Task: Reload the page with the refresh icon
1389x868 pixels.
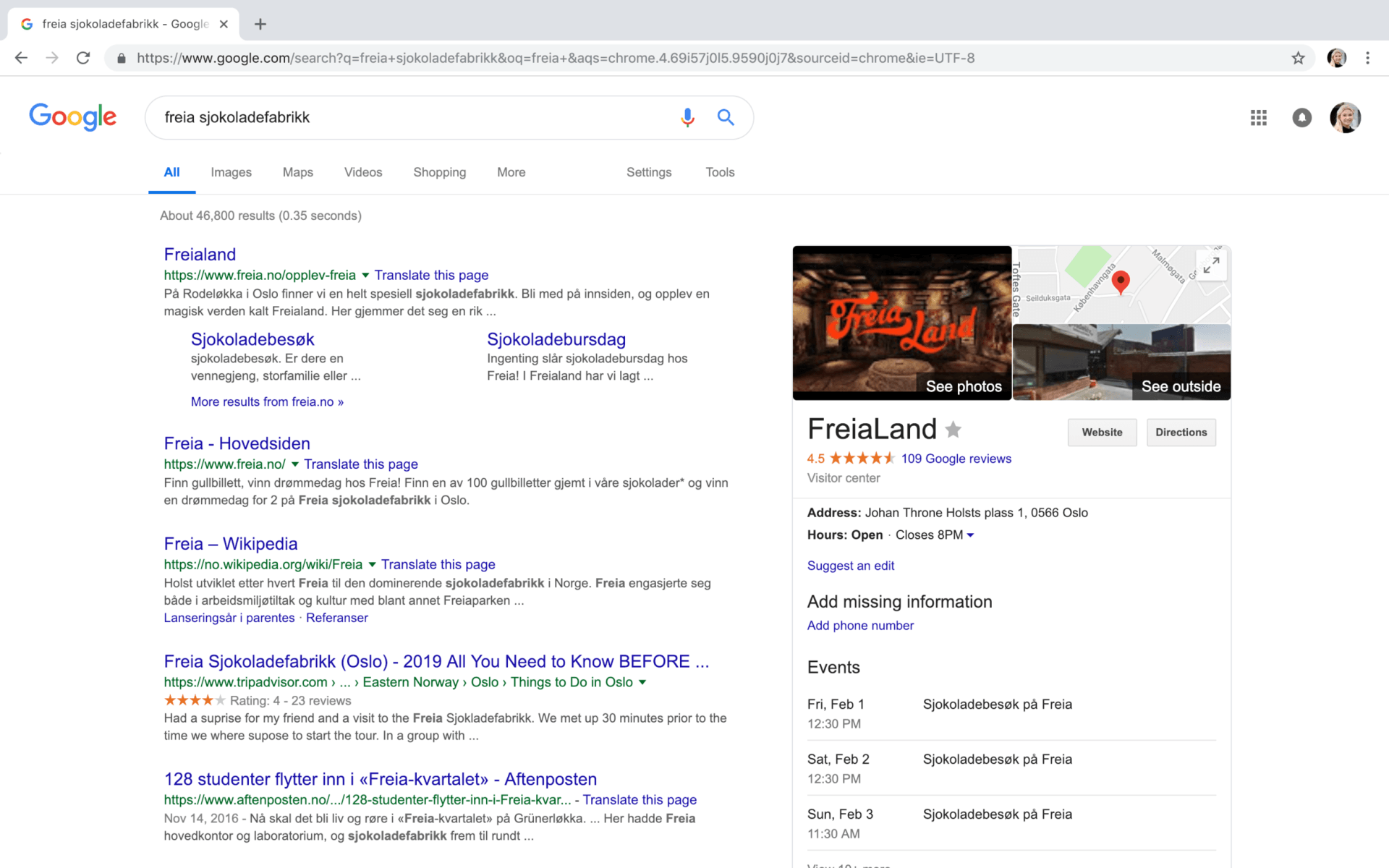Action: (x=83, y=58)
